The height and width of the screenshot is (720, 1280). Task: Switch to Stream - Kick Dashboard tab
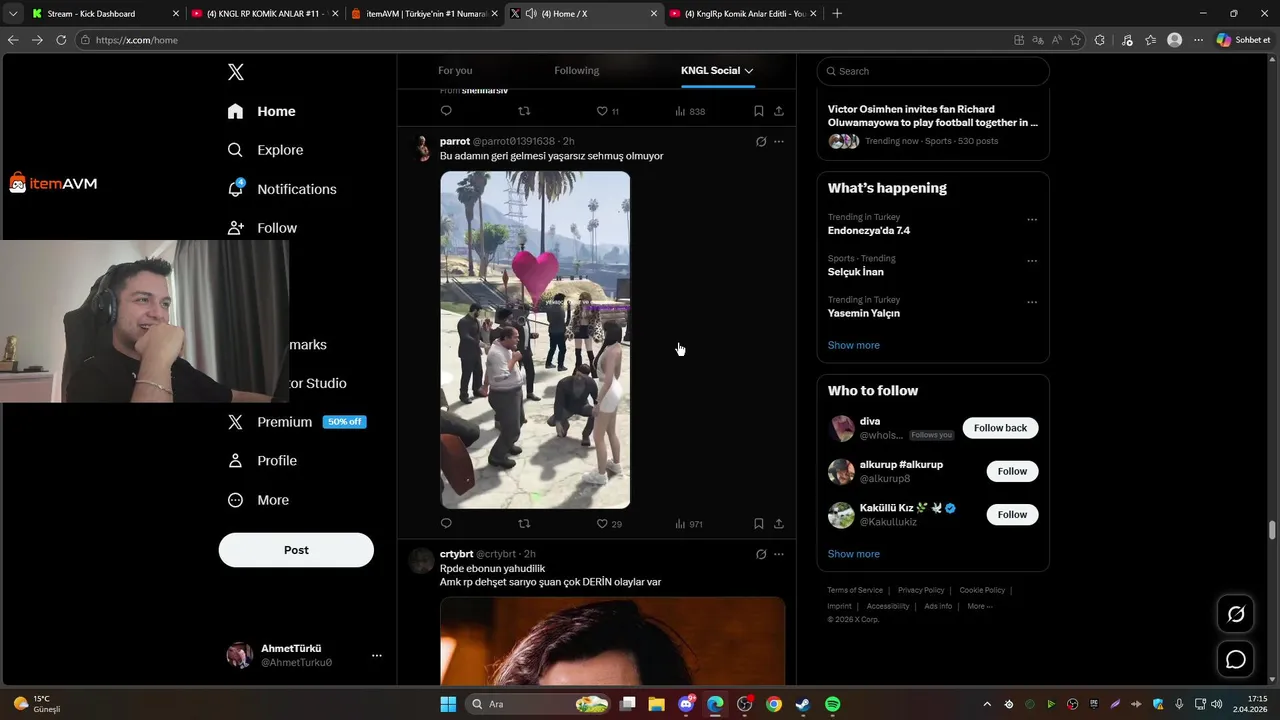point(103,14)
